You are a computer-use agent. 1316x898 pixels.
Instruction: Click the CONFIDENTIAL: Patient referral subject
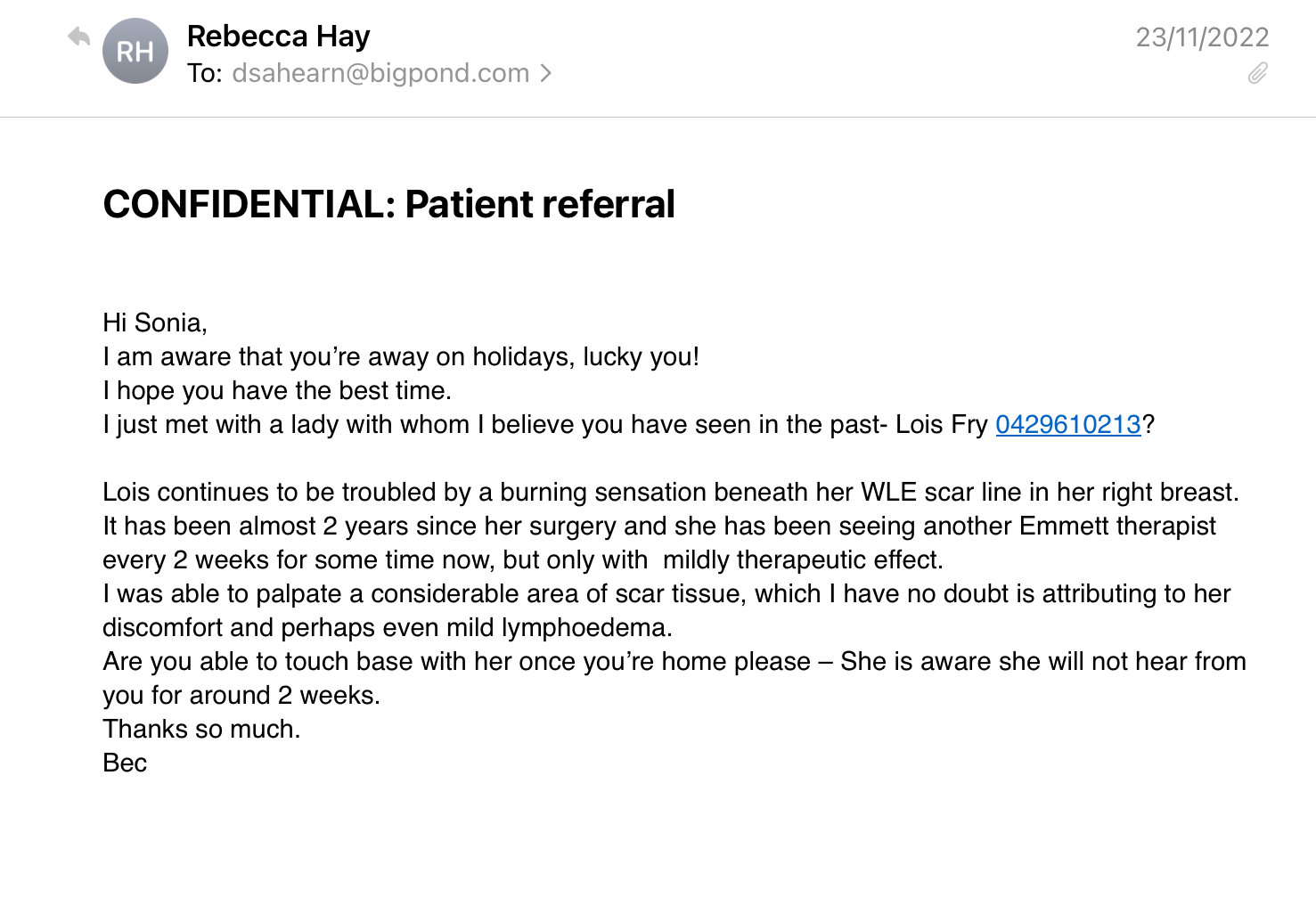pyautogui.click(x=388, y=204)
